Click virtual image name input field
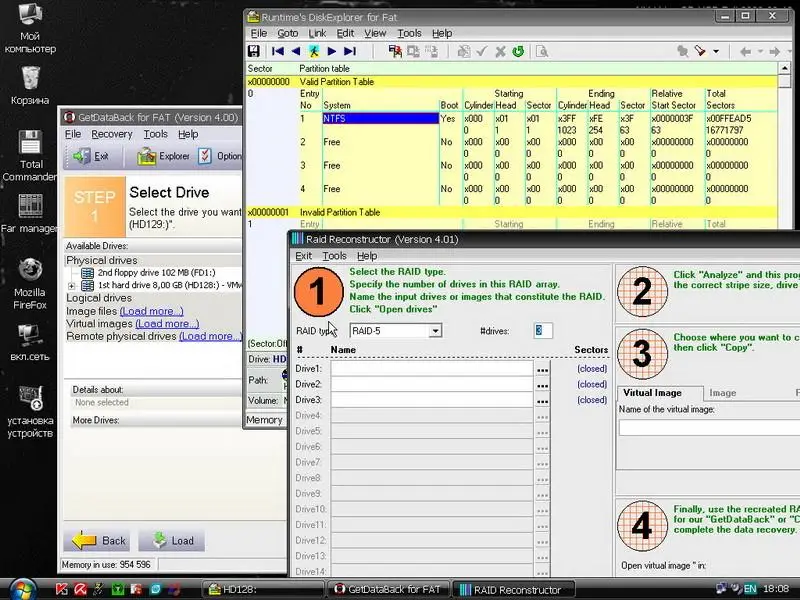 pyautogui.click(x=709, y=428)
